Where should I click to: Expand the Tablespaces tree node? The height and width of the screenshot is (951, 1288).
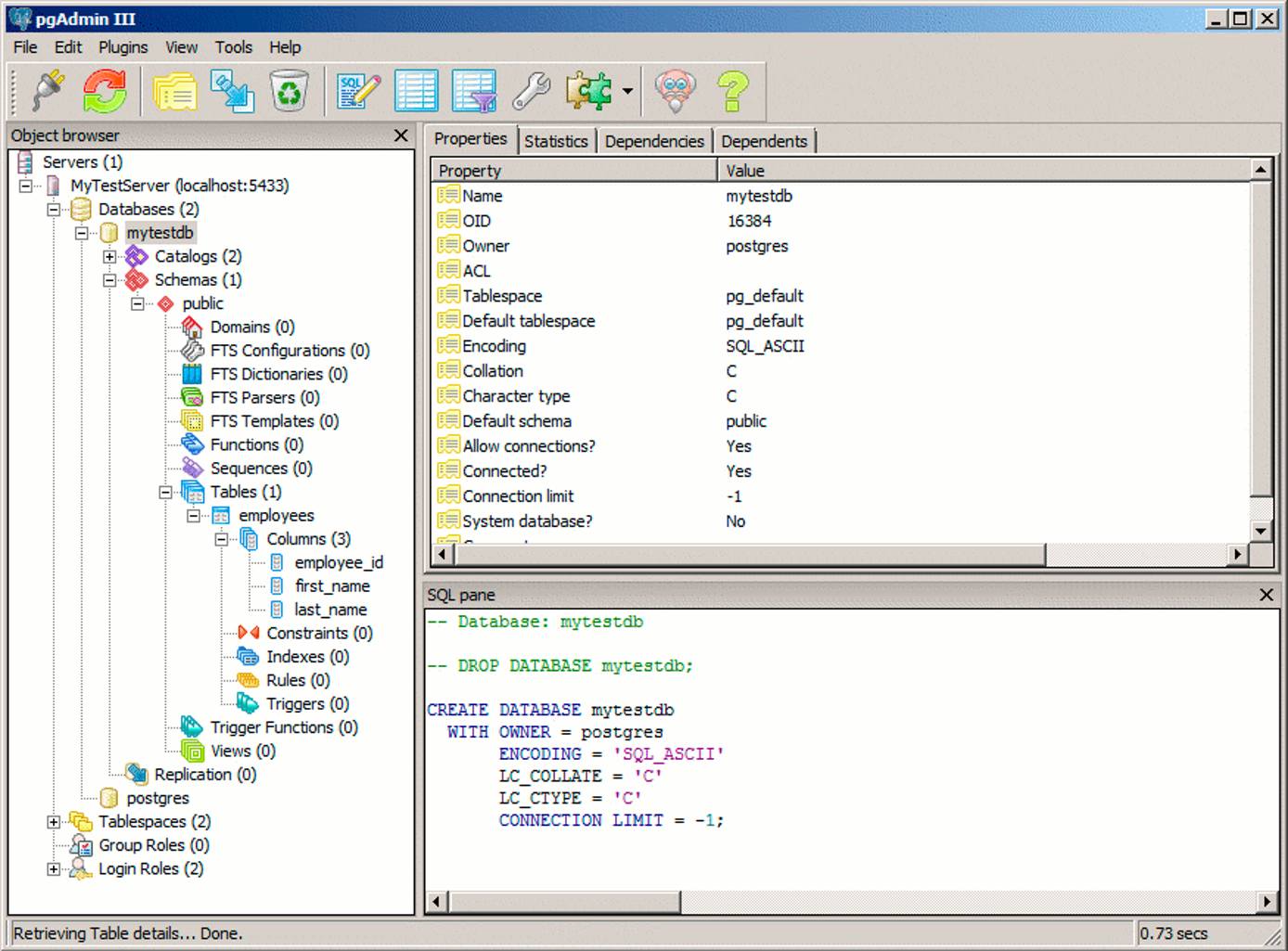click(53, 821)
